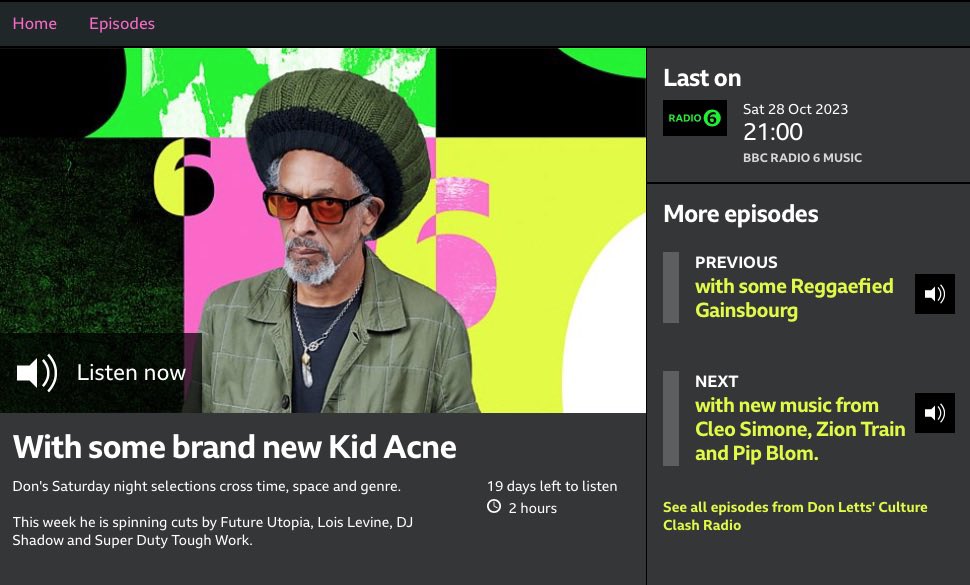Click the 'Sat 28 Oct 2023' date text
Viewport: 970px width, 585px height.
coord(795,109)
